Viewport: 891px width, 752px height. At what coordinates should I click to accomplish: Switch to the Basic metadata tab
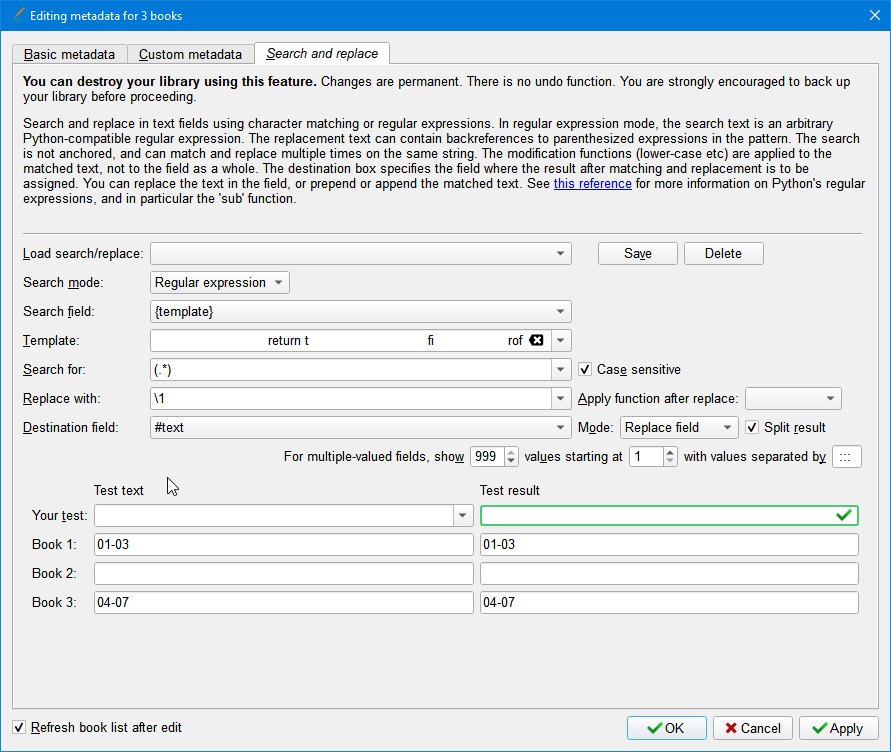70,55
